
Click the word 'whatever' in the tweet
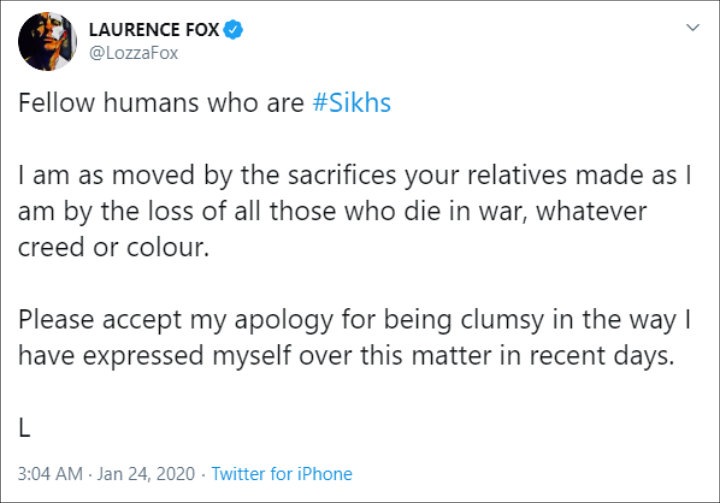pyautogui.click(x=592, y=212)
